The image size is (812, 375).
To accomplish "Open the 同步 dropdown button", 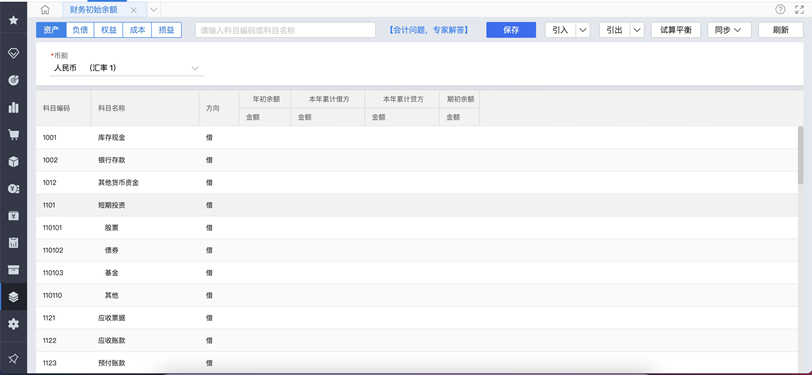I will click(x=729, y=30).
